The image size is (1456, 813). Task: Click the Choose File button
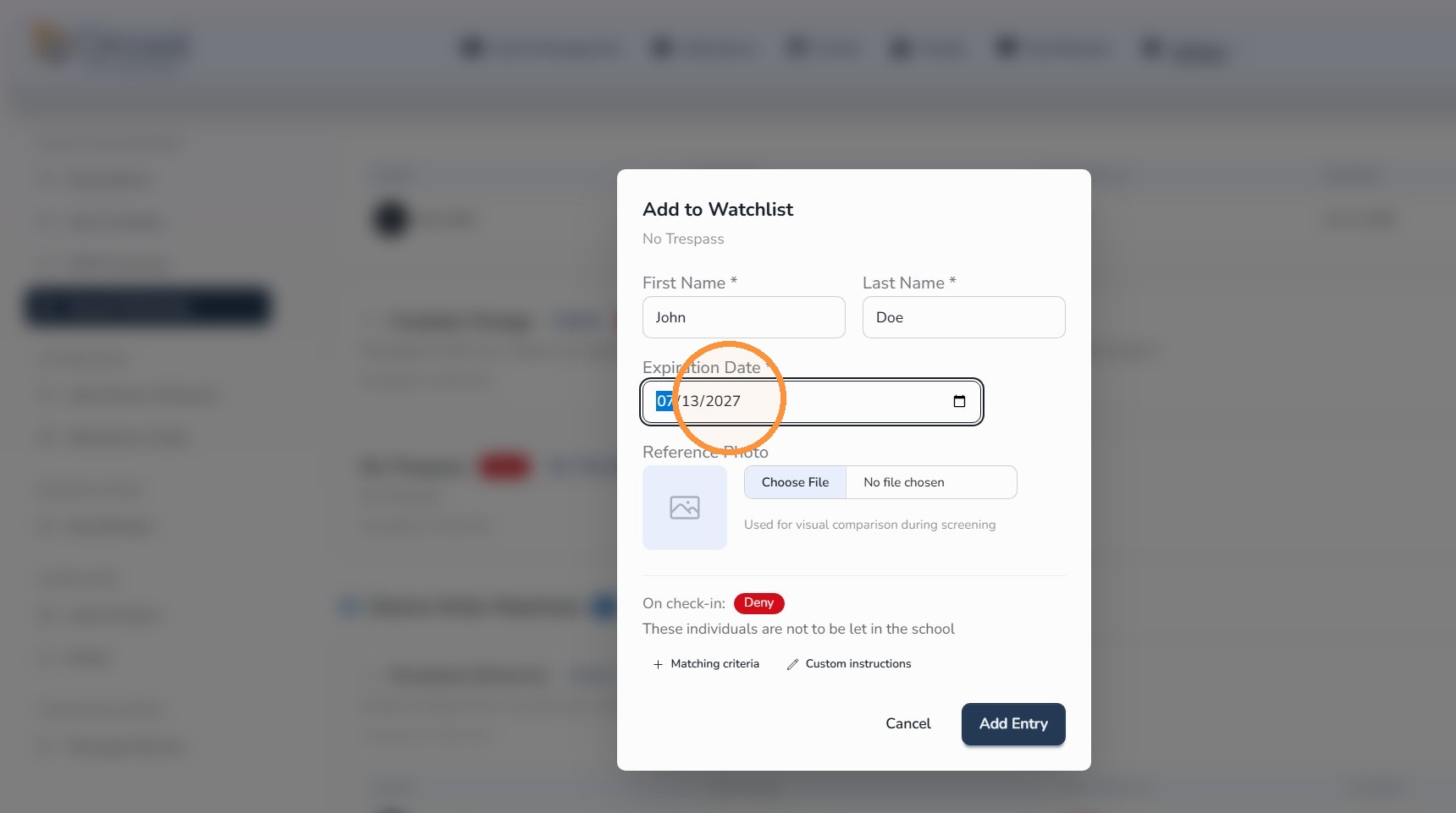click(795, 482)
